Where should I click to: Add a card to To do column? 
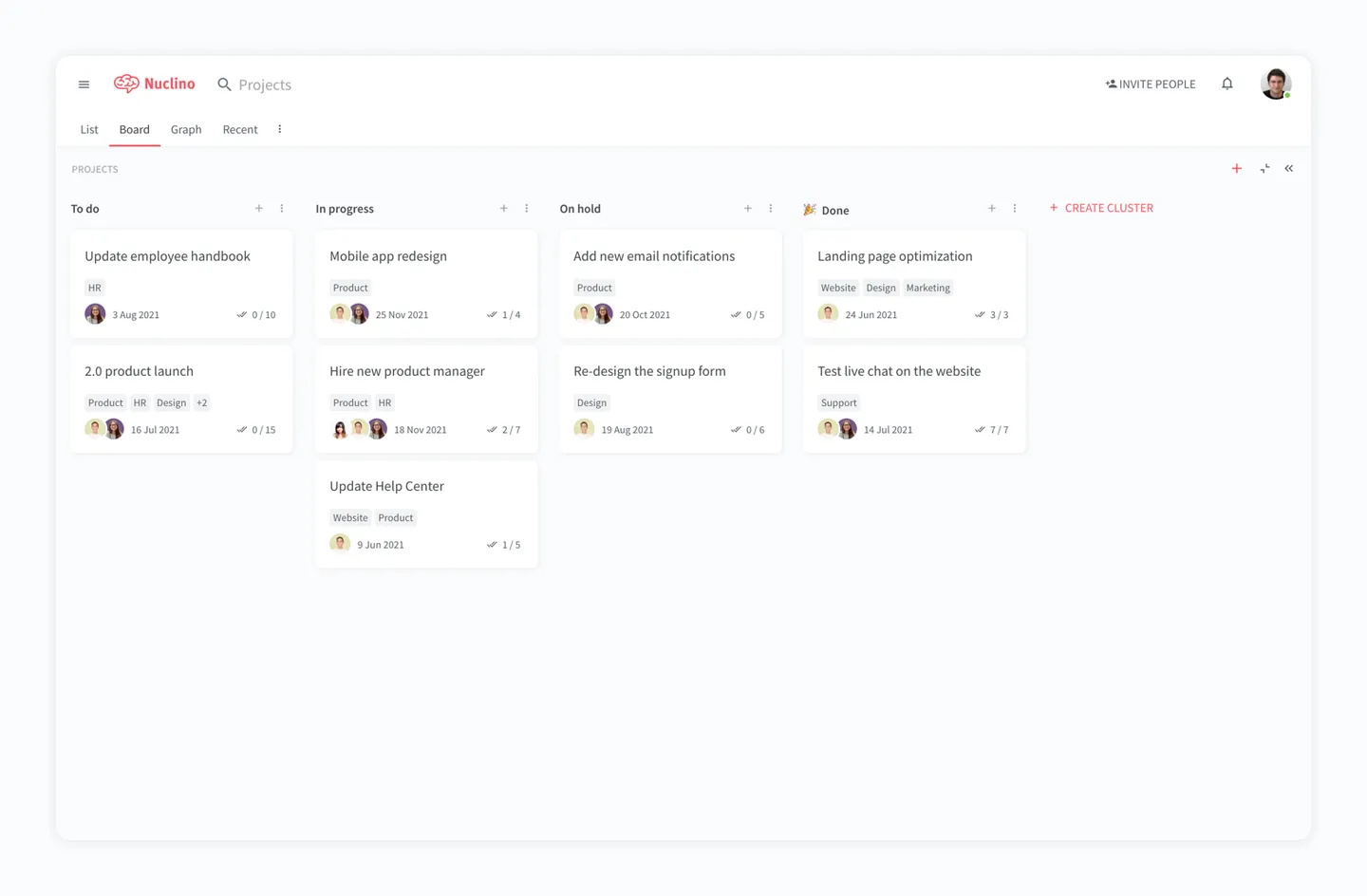click(259, 208)
